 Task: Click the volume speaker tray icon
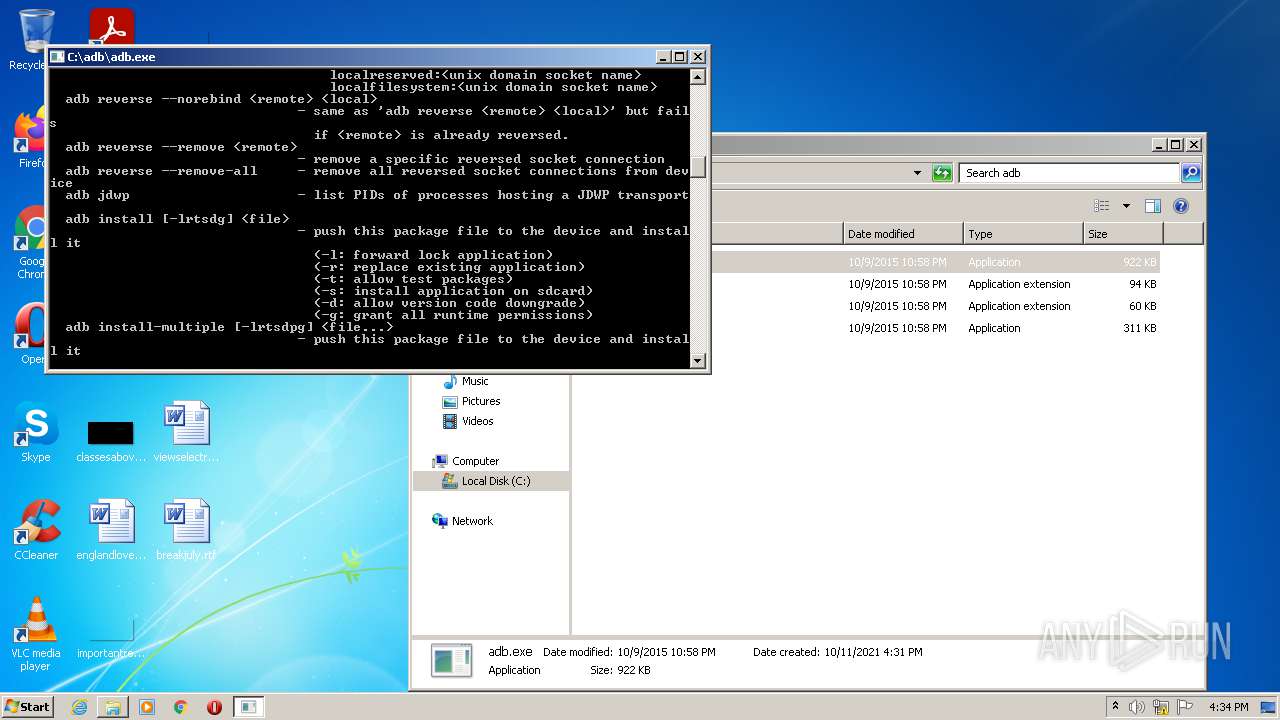click(1137, 707)
